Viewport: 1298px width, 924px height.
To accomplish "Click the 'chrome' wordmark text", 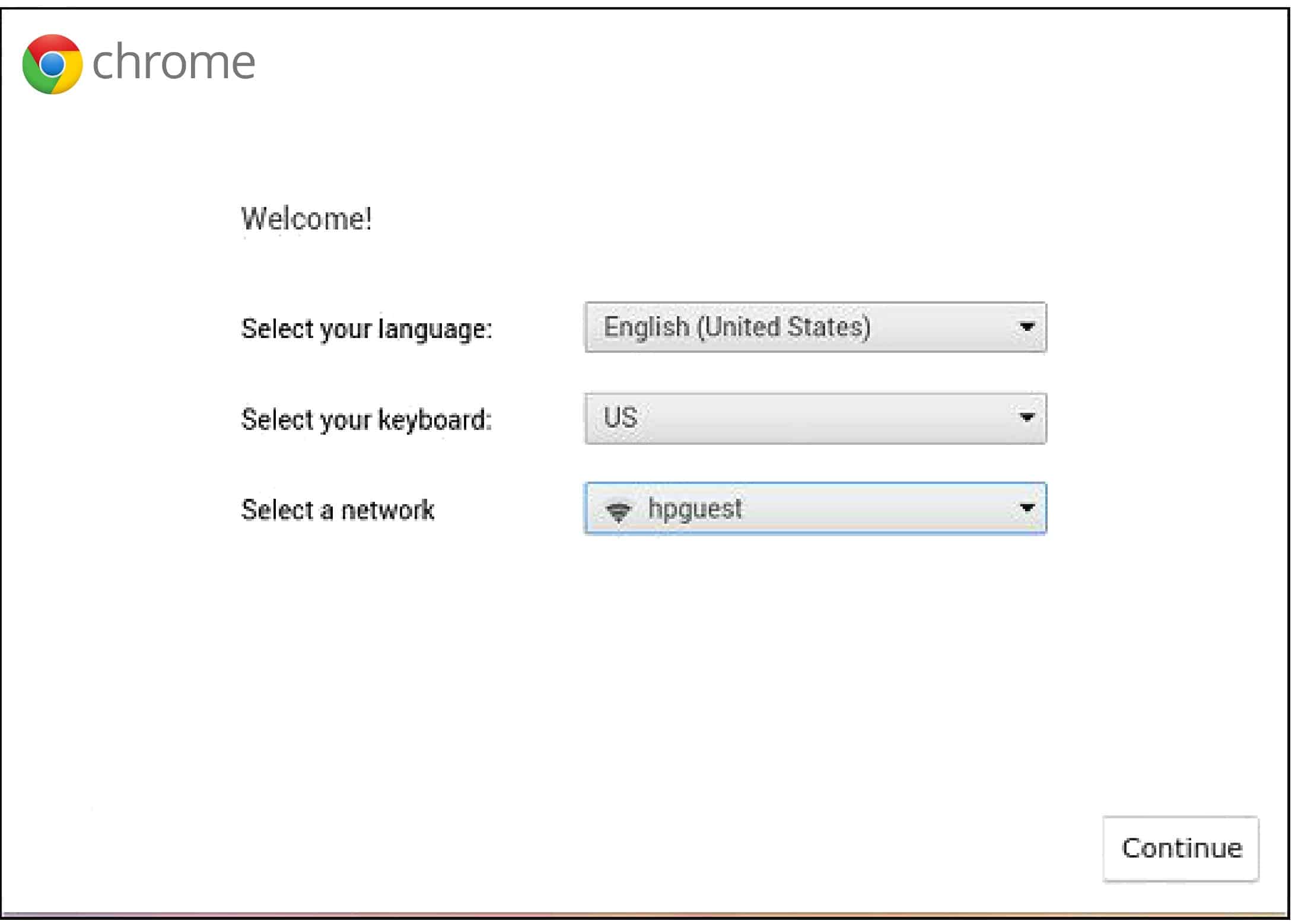I will [x=174, y=61].
